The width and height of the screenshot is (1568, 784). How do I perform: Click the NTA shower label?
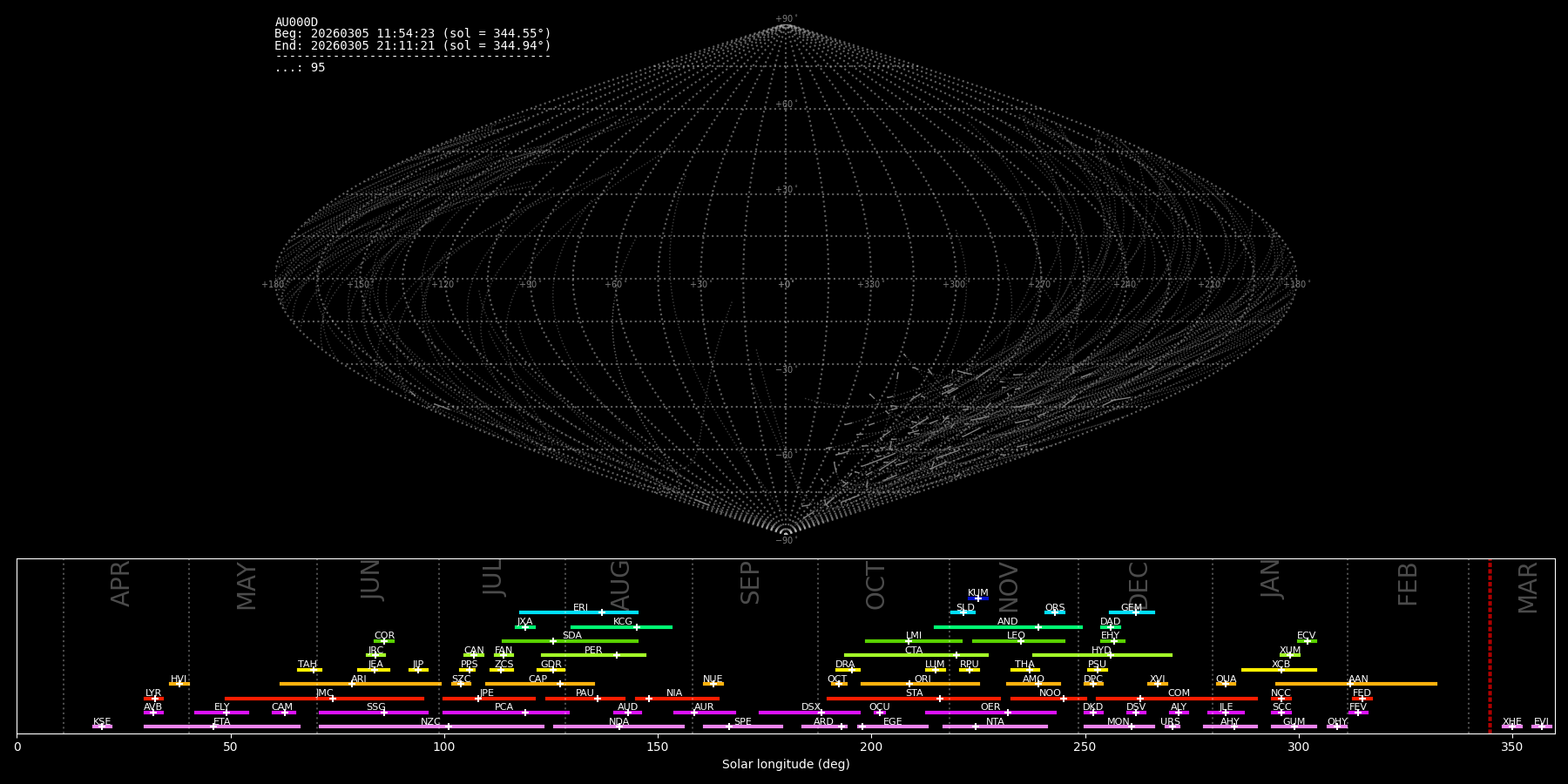point(996,722)
